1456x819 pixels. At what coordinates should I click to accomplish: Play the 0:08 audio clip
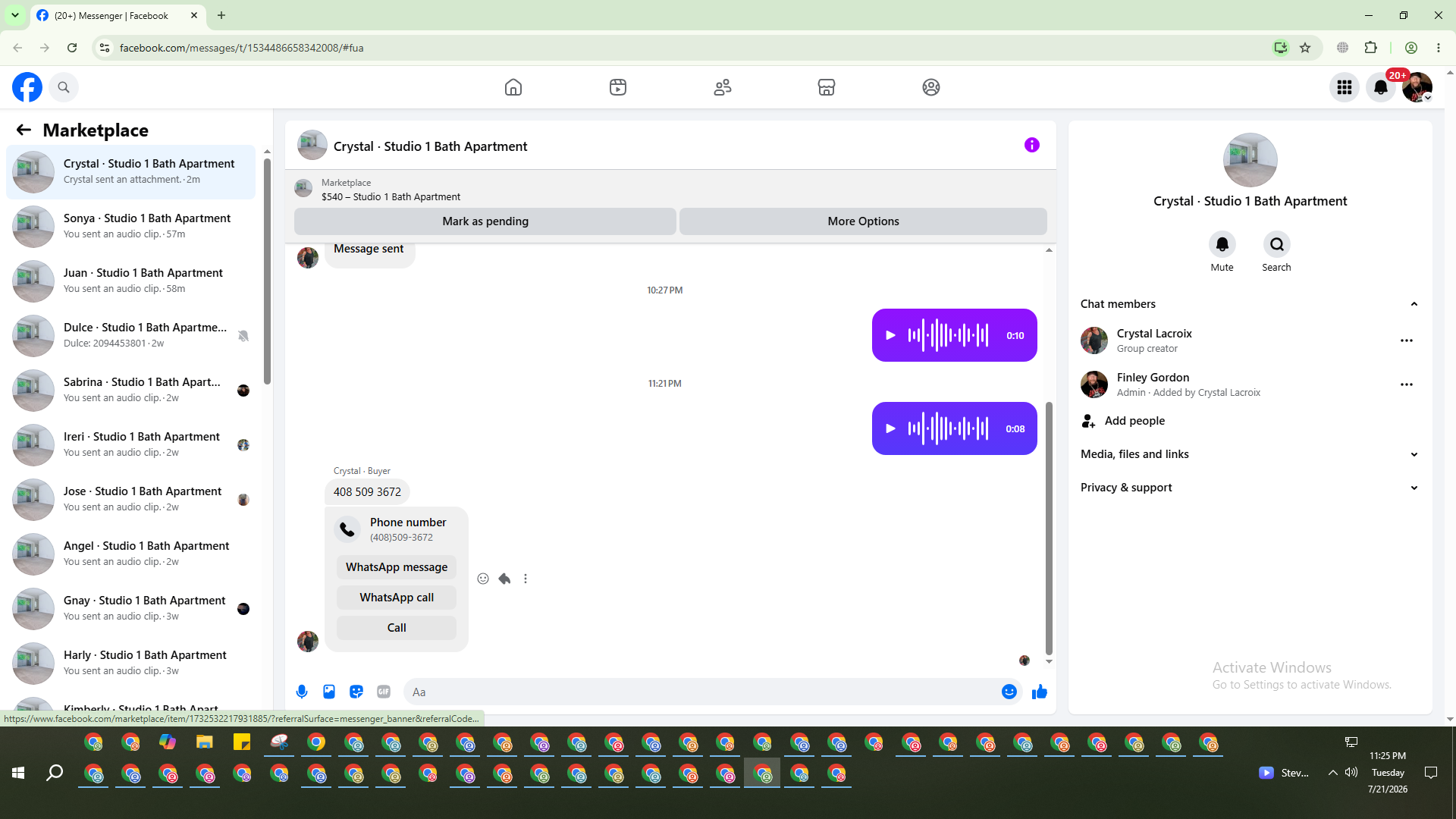[x=891, y=428]
